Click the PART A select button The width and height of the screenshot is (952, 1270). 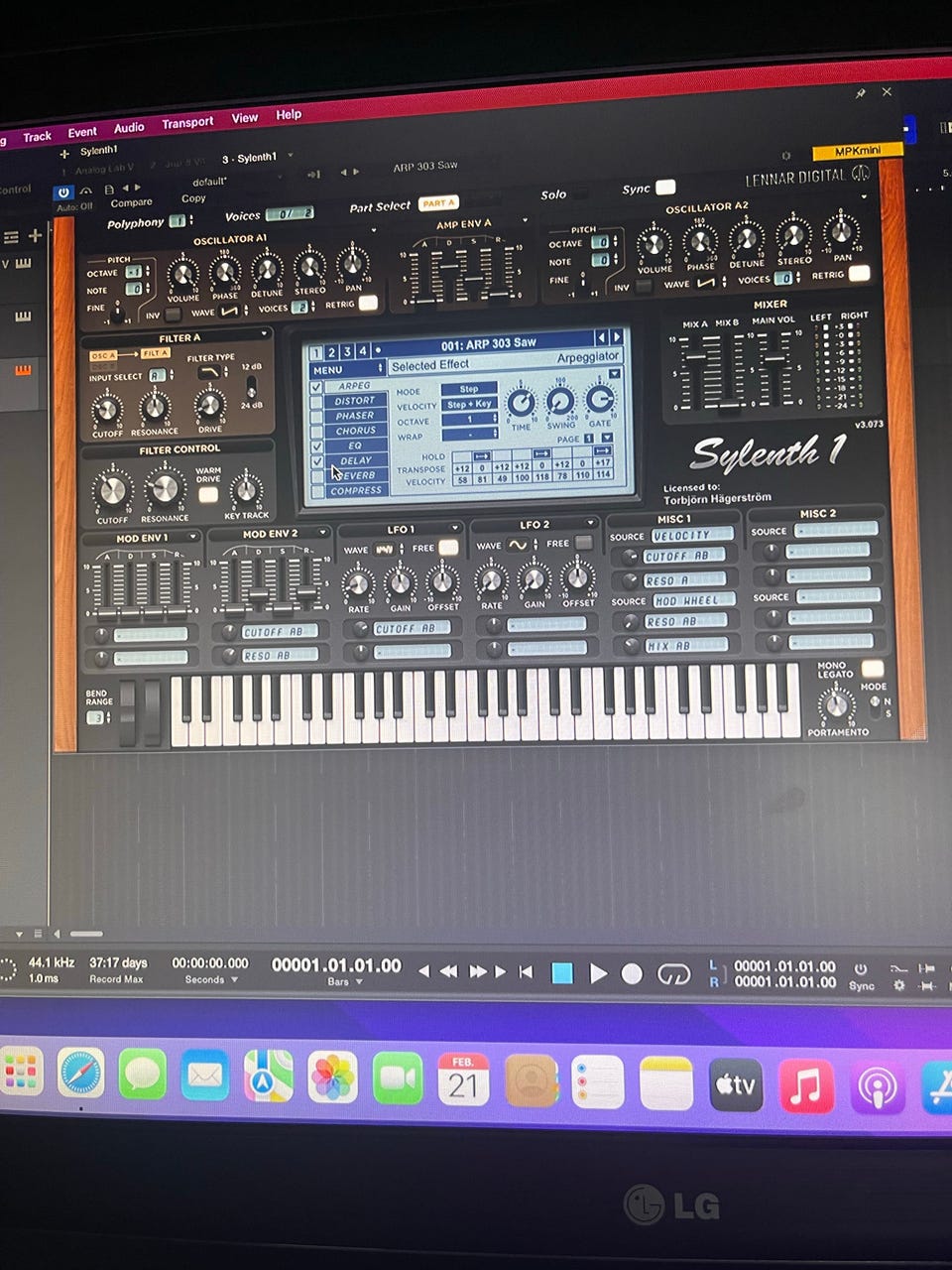tap(437, 203)
